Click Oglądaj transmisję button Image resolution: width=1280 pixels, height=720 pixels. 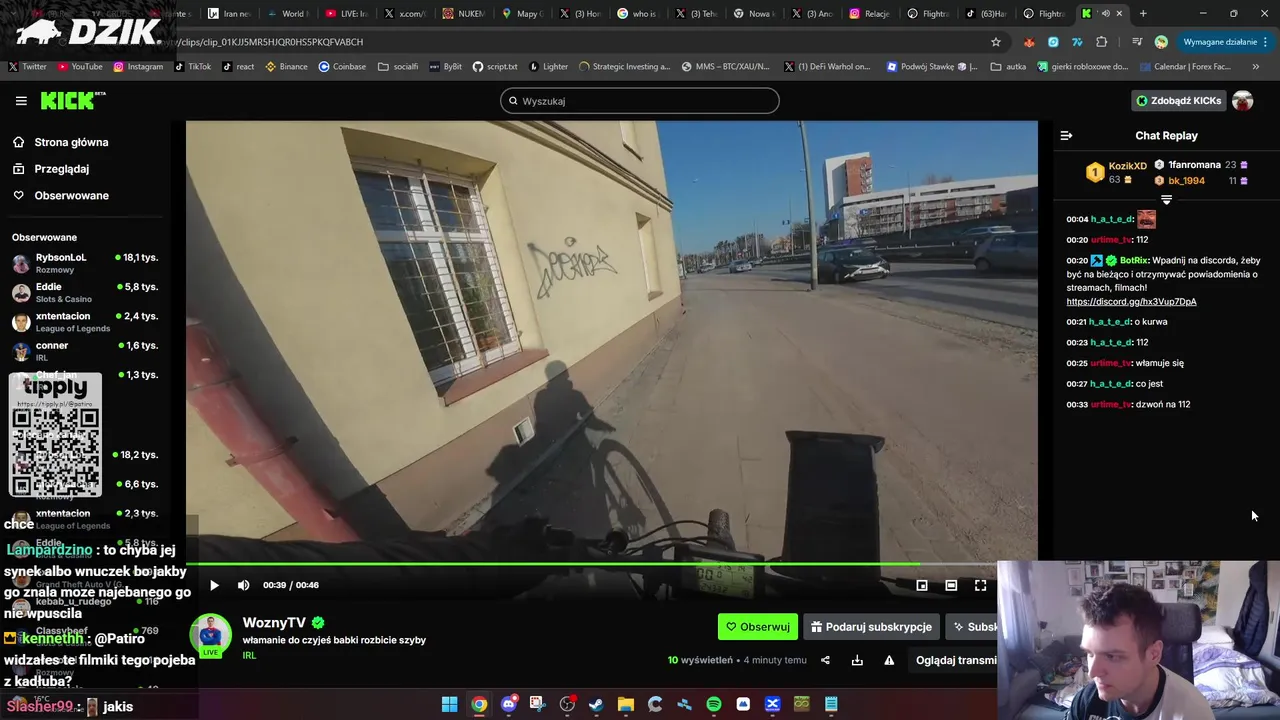(x=956, y=660)
